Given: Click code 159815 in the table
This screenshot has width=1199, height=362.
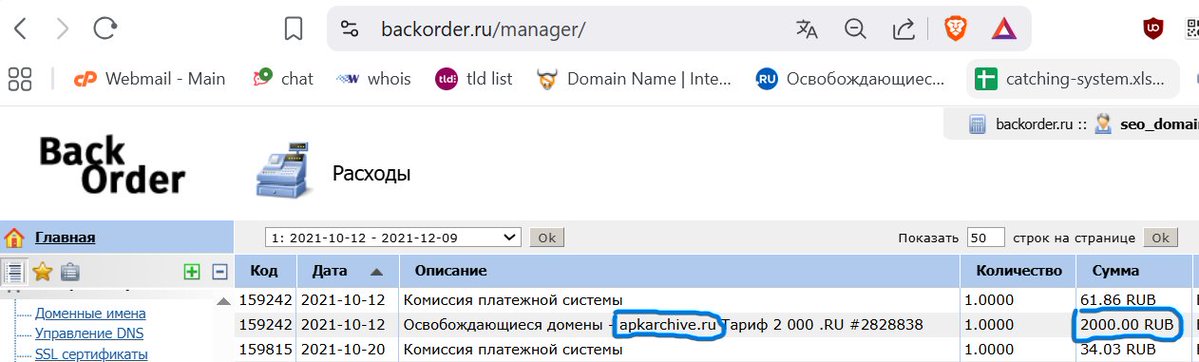Looking at the screenshot, I should click(x=265, y=350).
